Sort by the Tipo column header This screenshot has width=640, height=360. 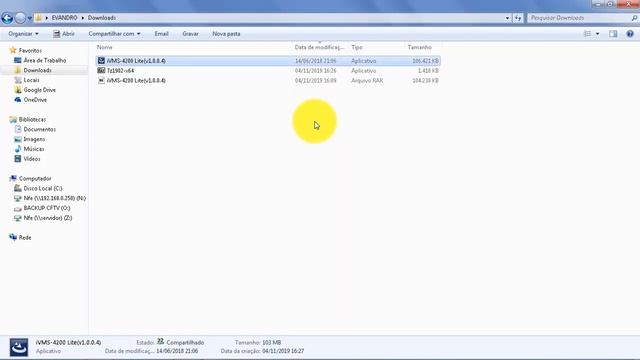(357, 47)
